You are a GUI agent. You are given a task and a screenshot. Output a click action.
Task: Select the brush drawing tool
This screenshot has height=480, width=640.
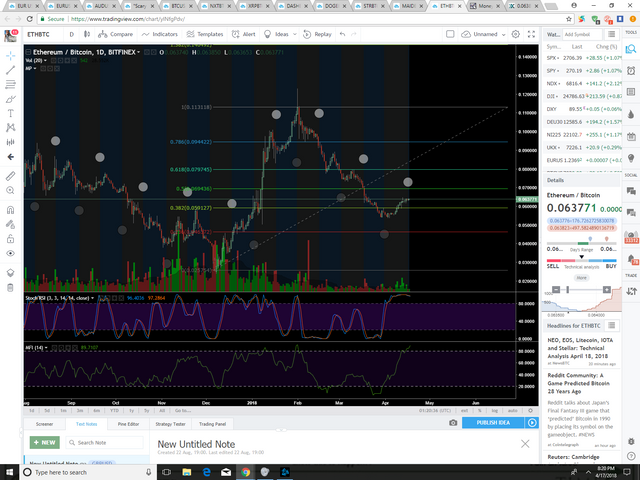11,99
